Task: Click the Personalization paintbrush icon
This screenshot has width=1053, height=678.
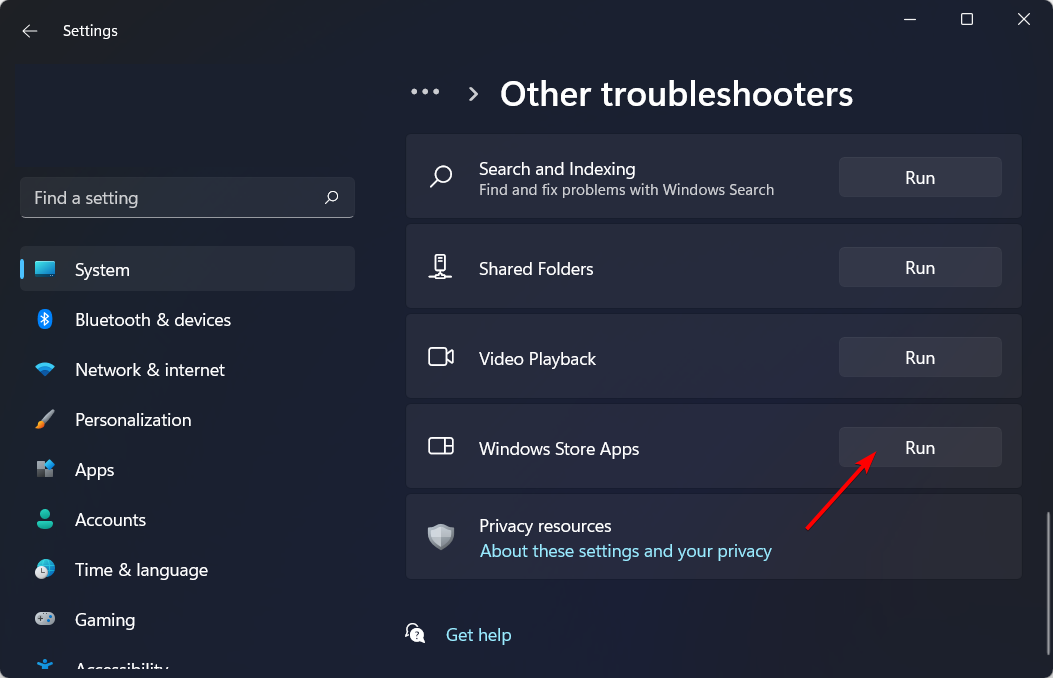Action: pos(45,420)
